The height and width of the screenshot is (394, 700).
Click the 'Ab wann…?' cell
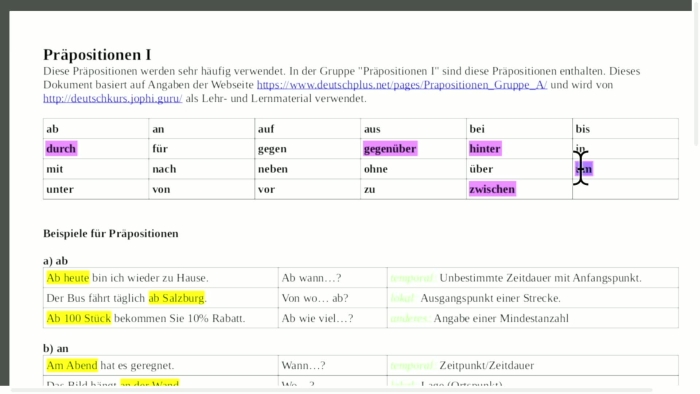tap(333, 278)
